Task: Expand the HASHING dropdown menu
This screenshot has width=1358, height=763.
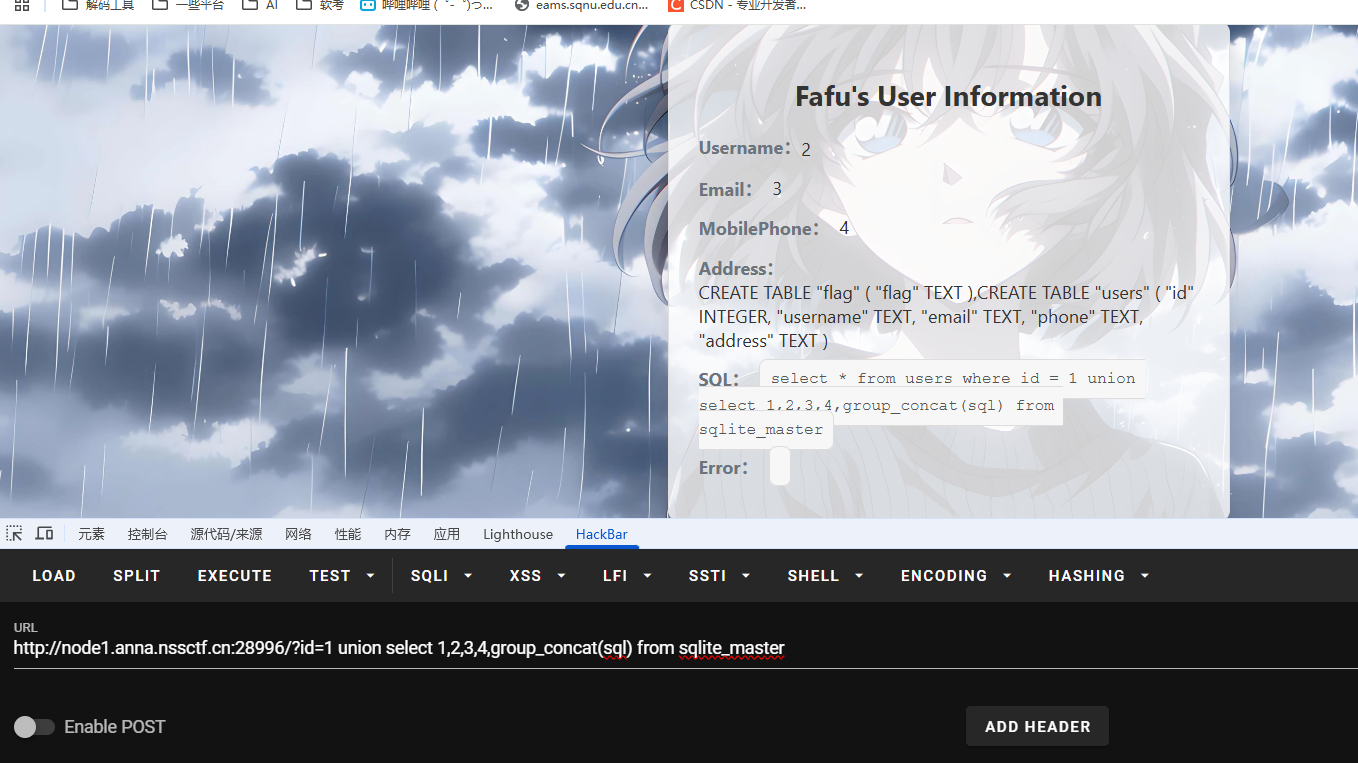Action: click(x=1099, y=576)
